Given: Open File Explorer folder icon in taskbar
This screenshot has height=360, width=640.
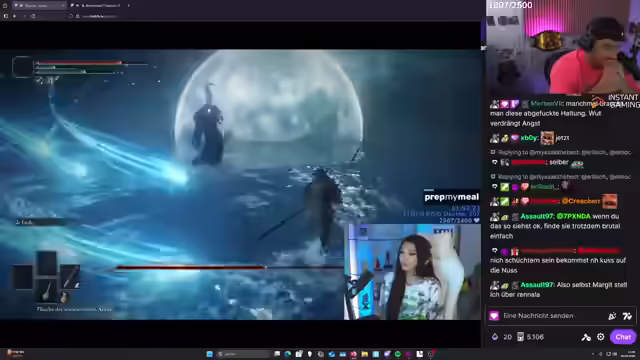Looking at the screenshot, I should coord(364,354).
